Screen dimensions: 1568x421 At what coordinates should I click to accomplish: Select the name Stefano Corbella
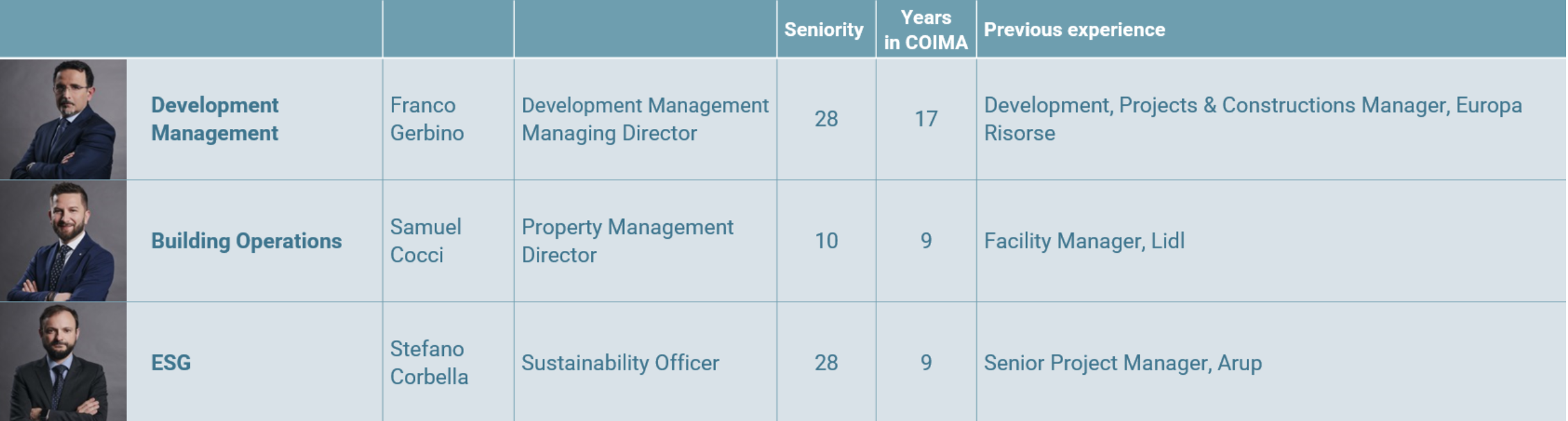click(x=429, y=363)
